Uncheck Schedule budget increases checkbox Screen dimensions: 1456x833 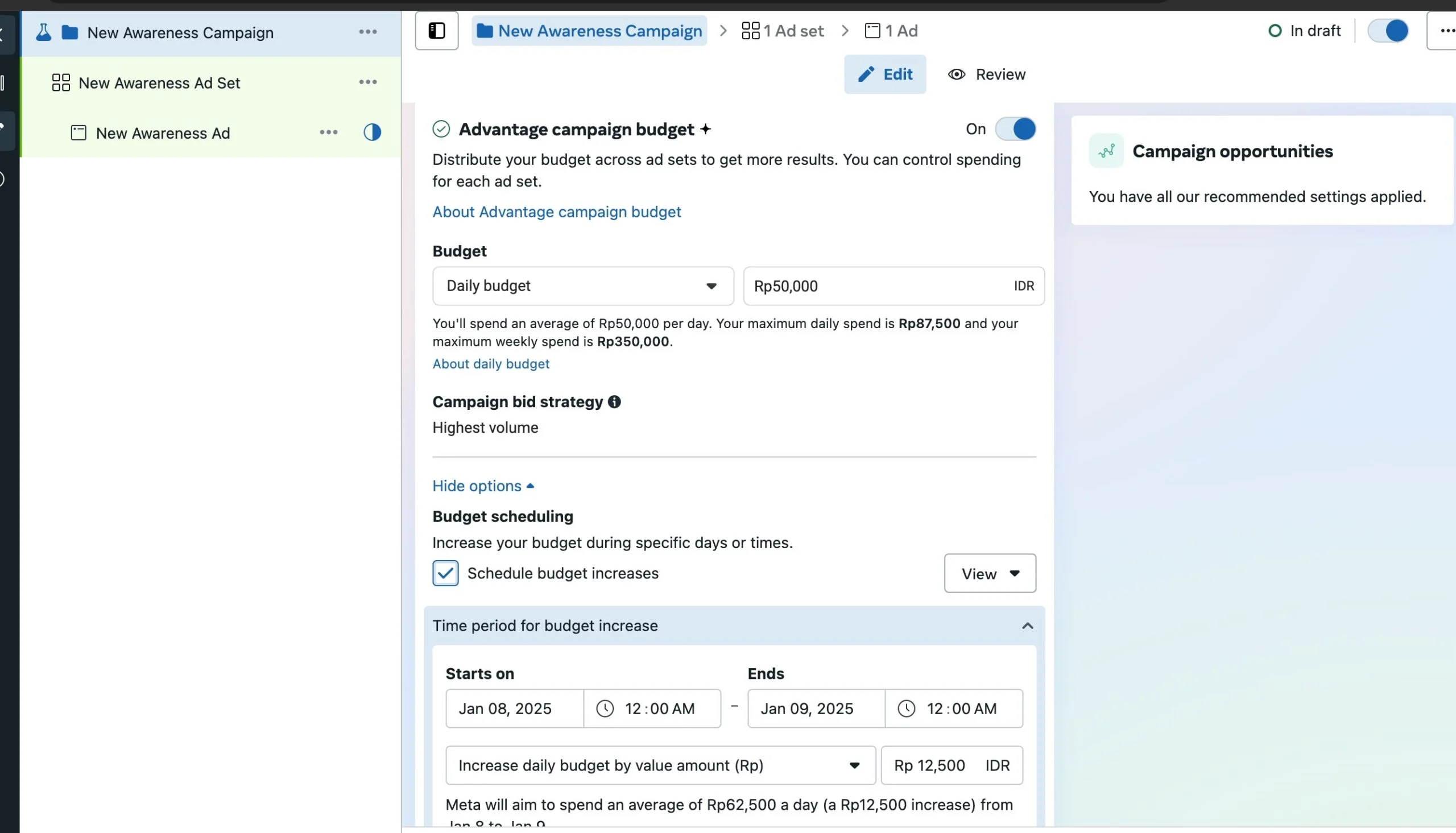click(x=445, y=573)
